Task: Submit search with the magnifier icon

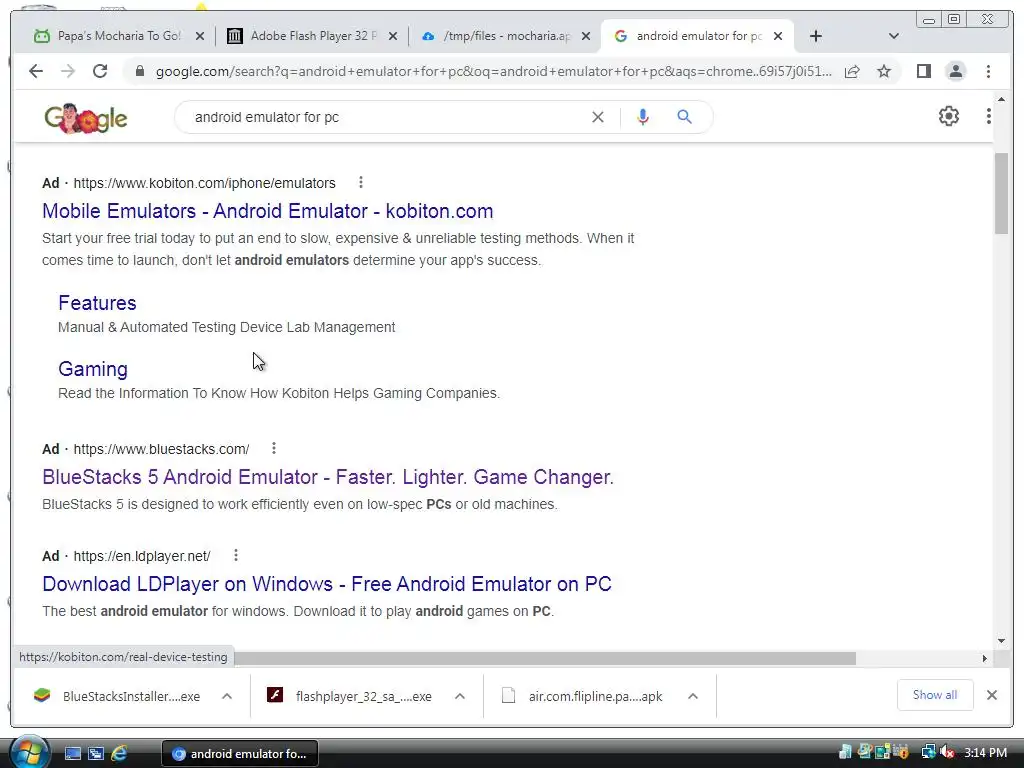Action: (684, 117)
